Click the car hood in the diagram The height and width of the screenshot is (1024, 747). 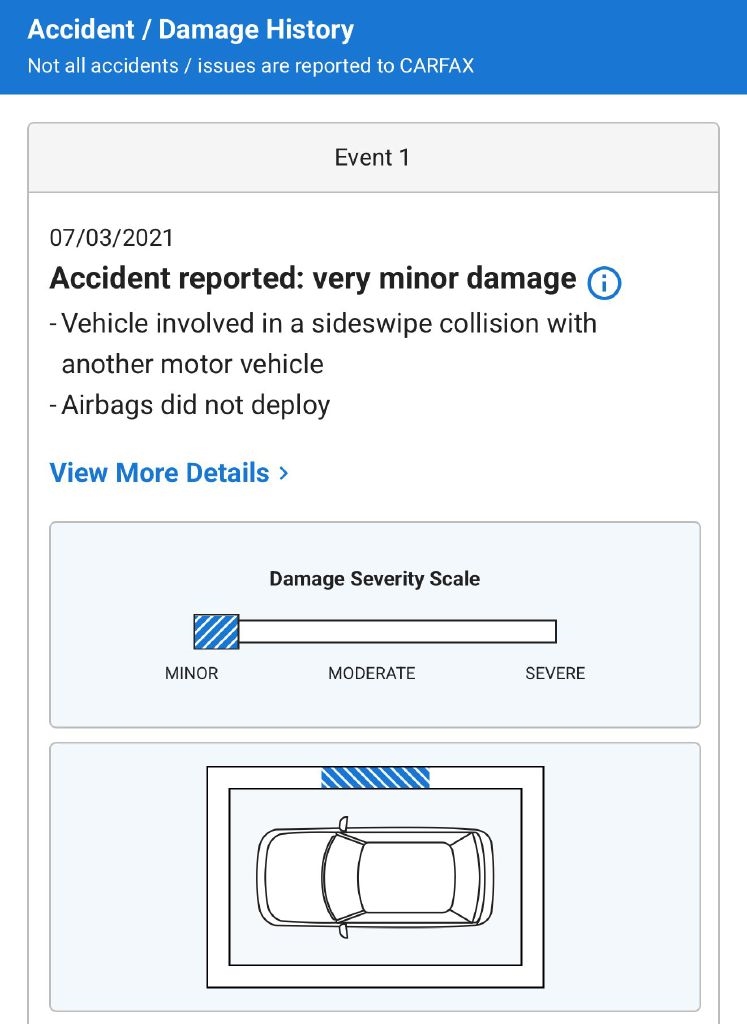[x=290, y=876]
